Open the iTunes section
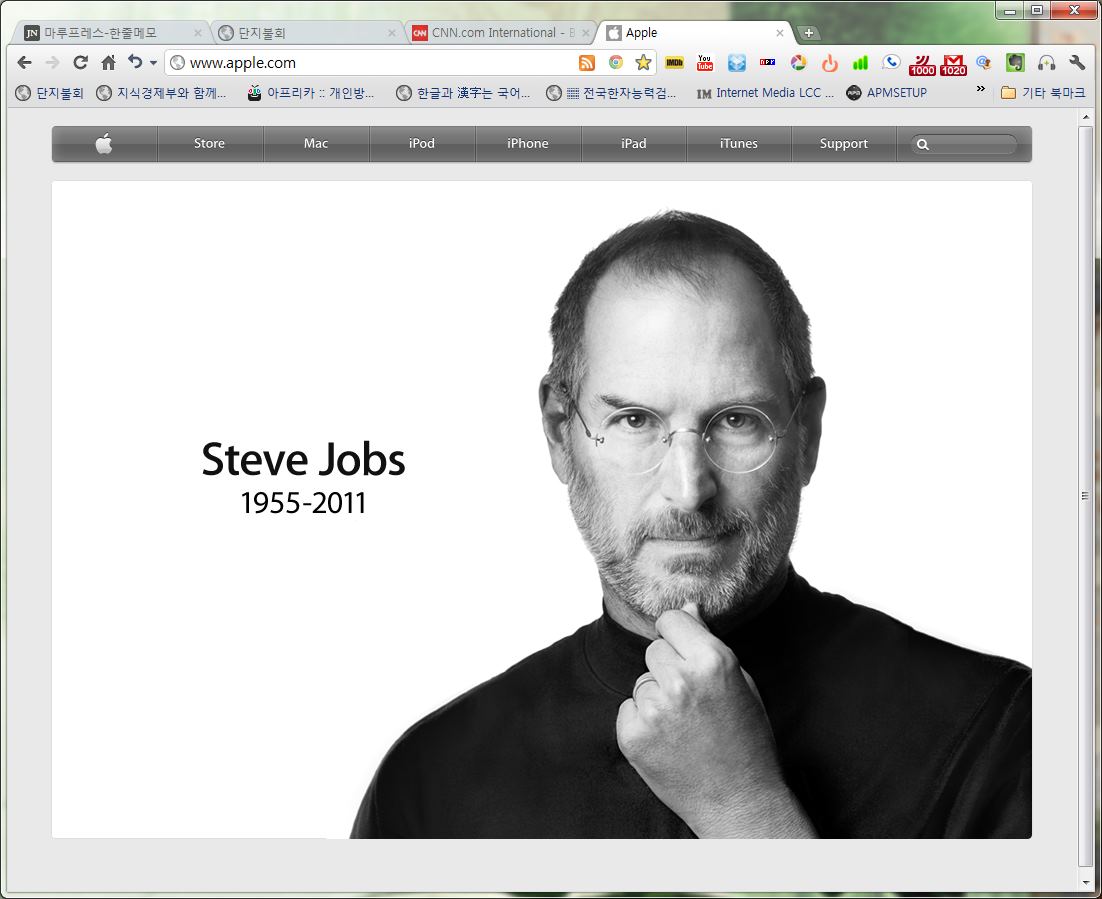The image size is (1102, 899). [x=739, y=143]
